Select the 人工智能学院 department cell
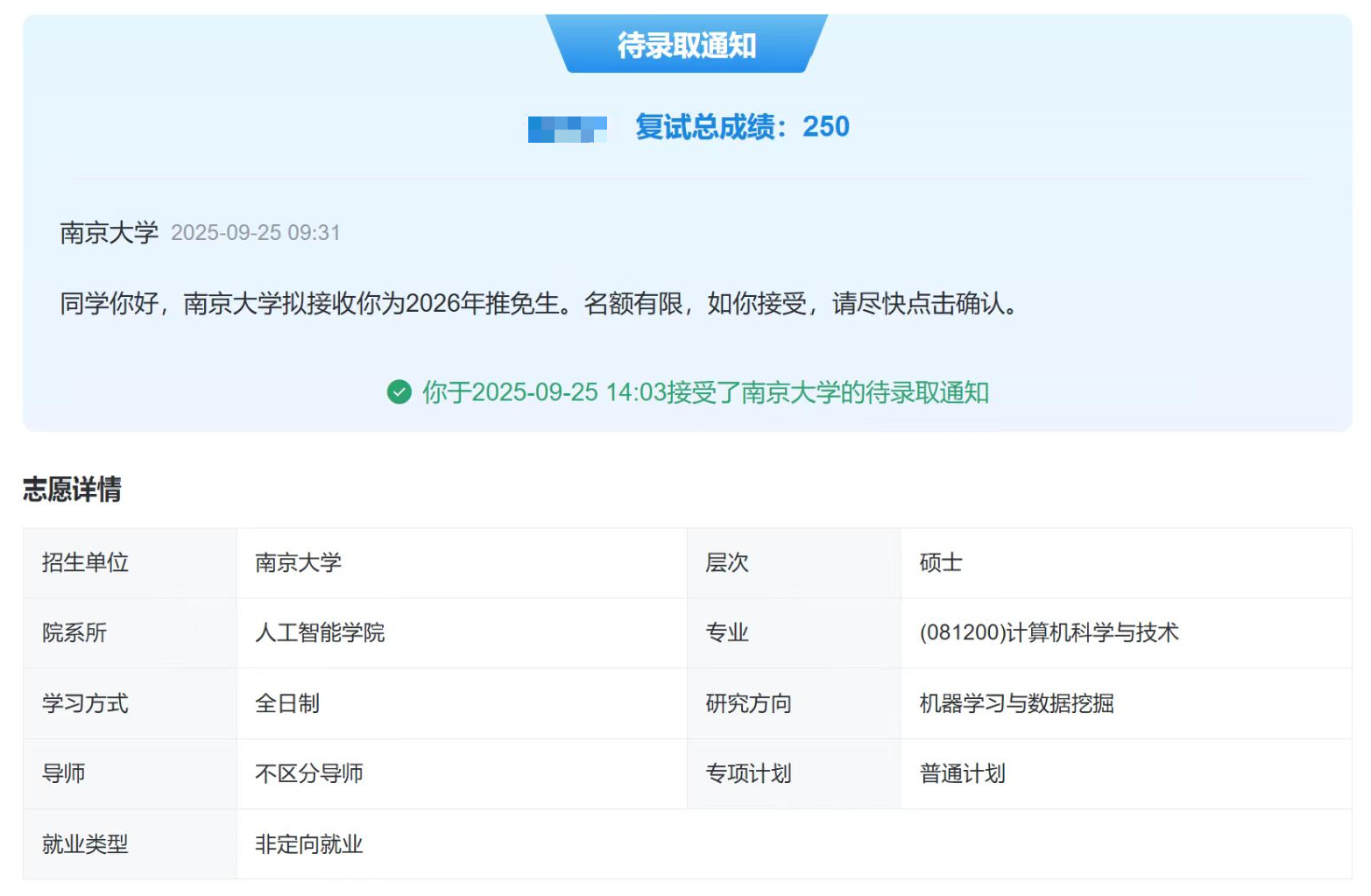1371x896 pixels. pyautogui.click(x=320, y=632)
